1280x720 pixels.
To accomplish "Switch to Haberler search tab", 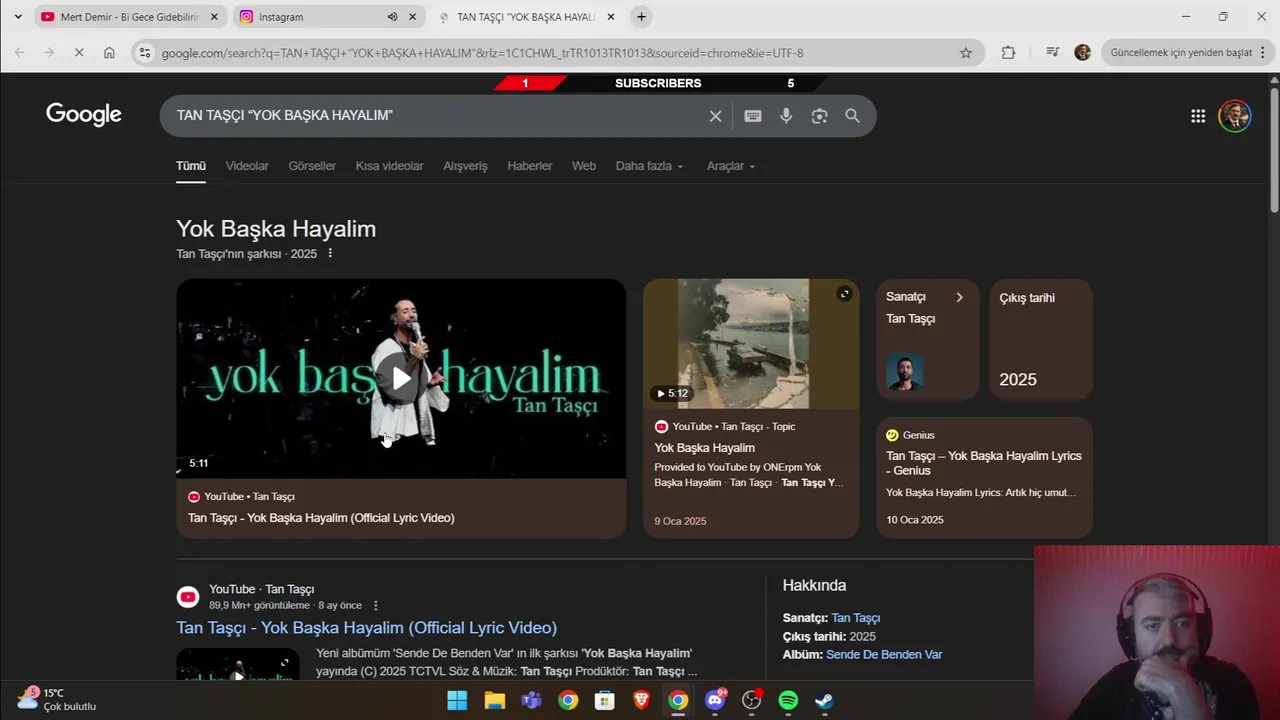I will point(529,166).
